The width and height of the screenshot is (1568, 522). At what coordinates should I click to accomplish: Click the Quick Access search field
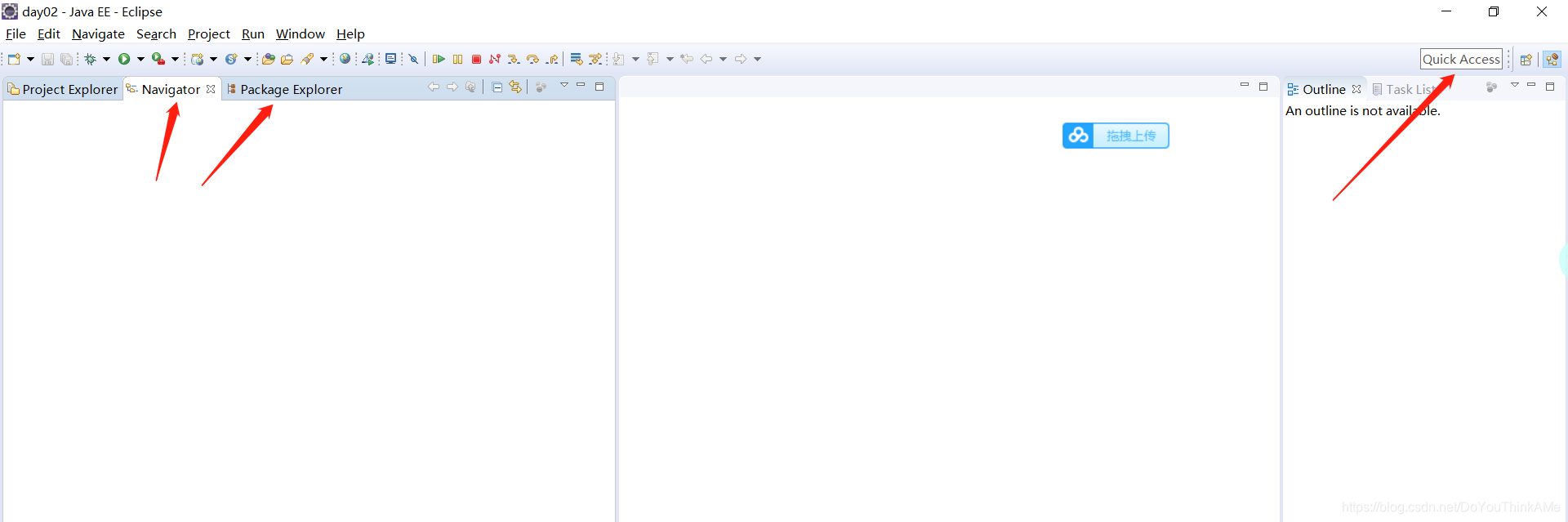pyautogui.click(x=1461, y=59)
